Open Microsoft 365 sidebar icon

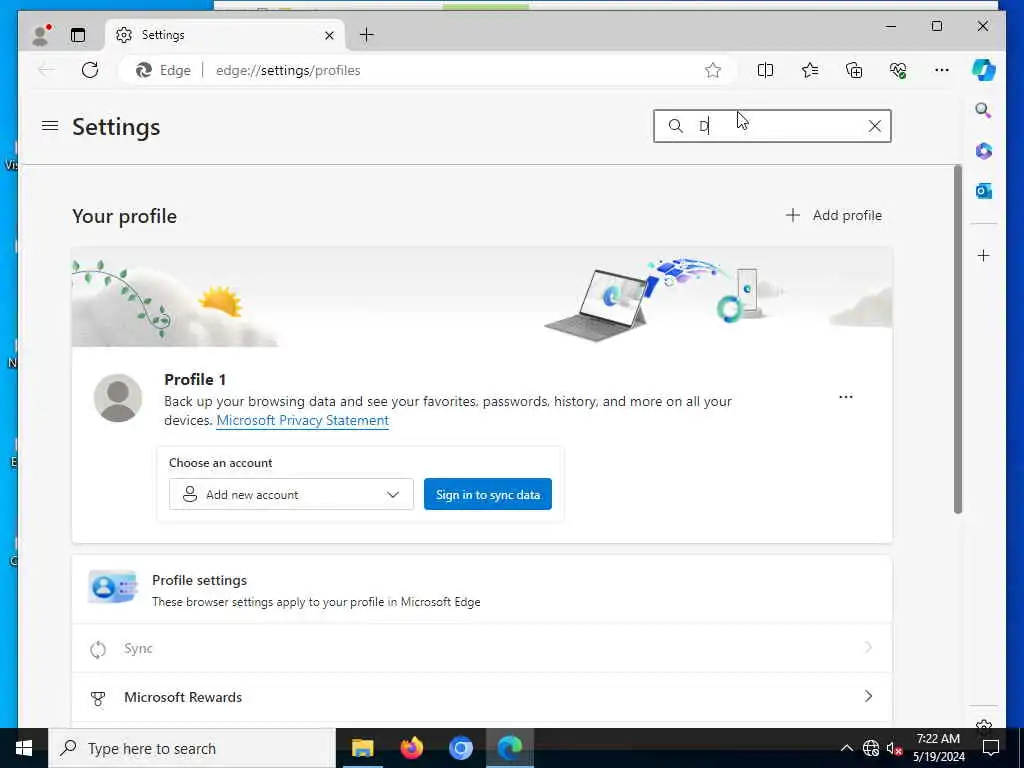[984, 151]
